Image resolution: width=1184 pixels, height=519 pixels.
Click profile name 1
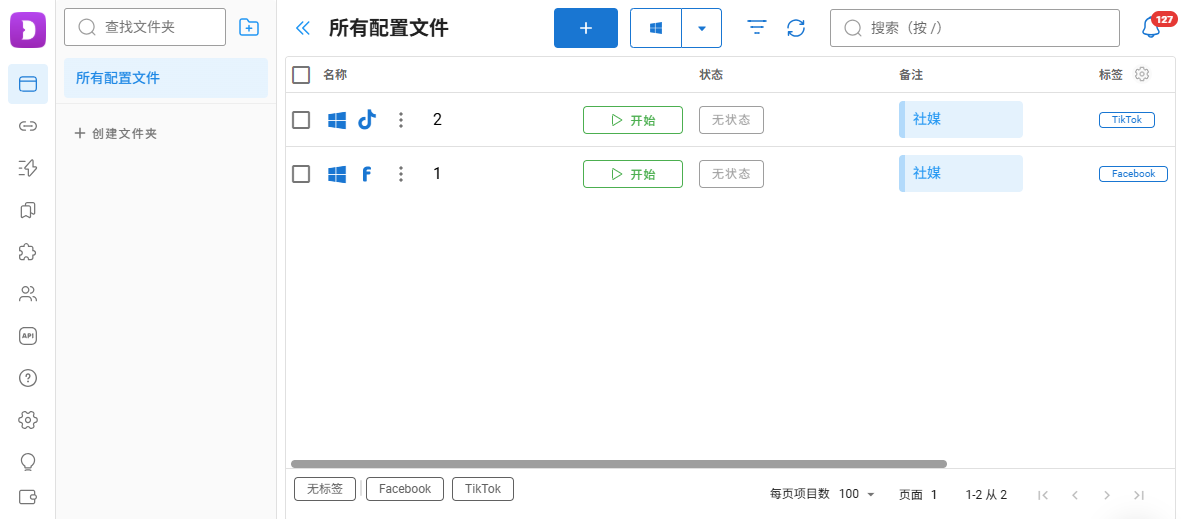(x=437, y=174)
